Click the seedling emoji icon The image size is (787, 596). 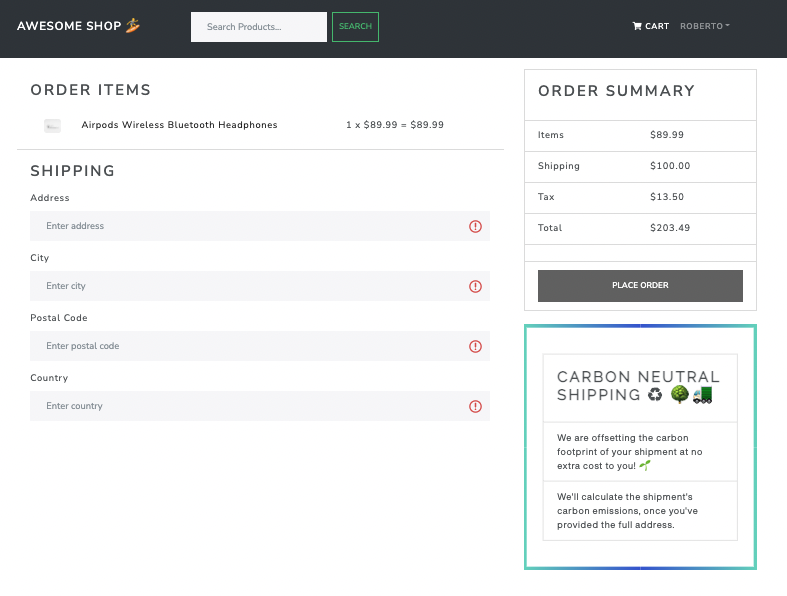(645, 465)
